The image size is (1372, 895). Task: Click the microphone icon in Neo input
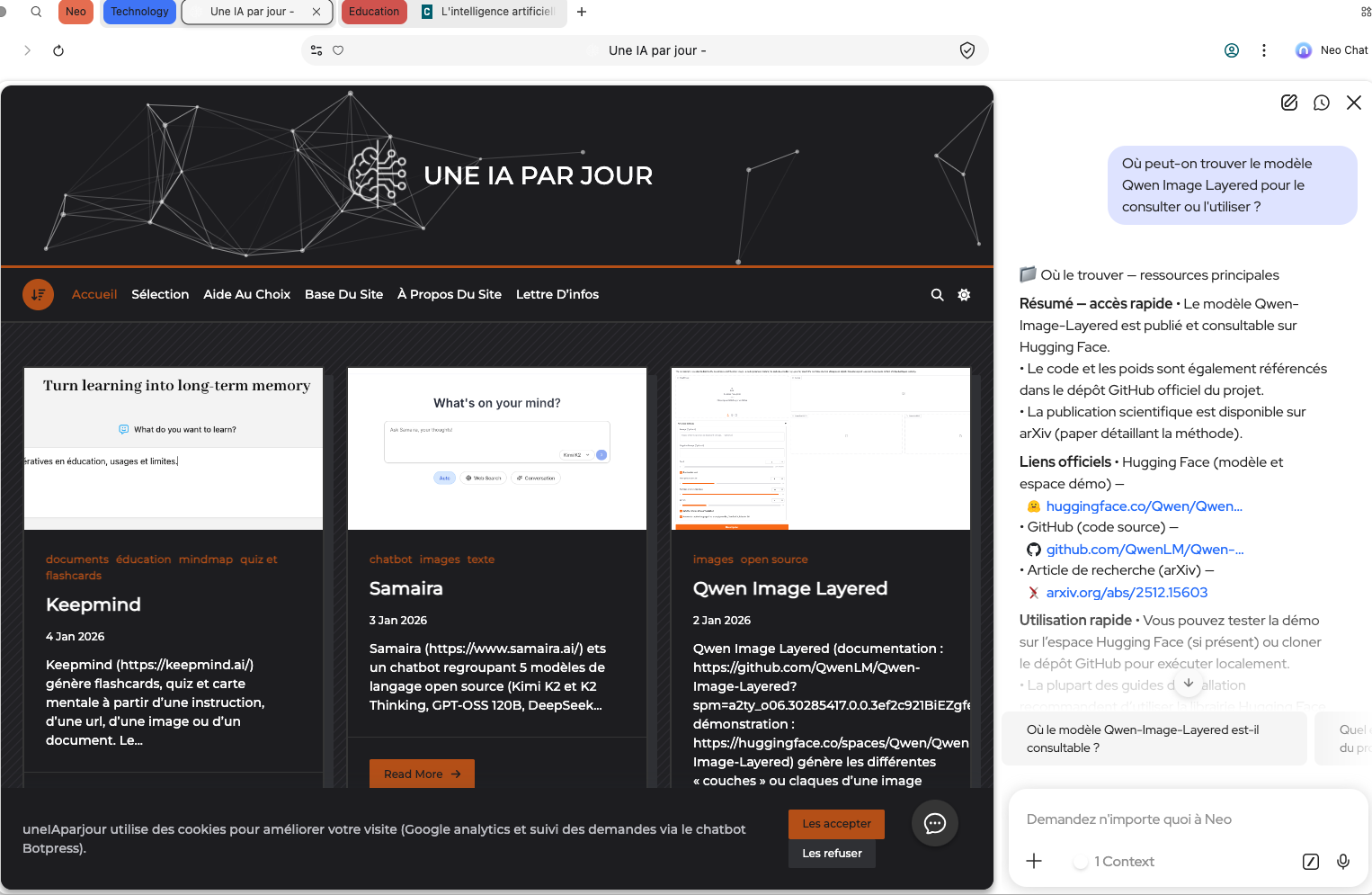coord(1342,862)
